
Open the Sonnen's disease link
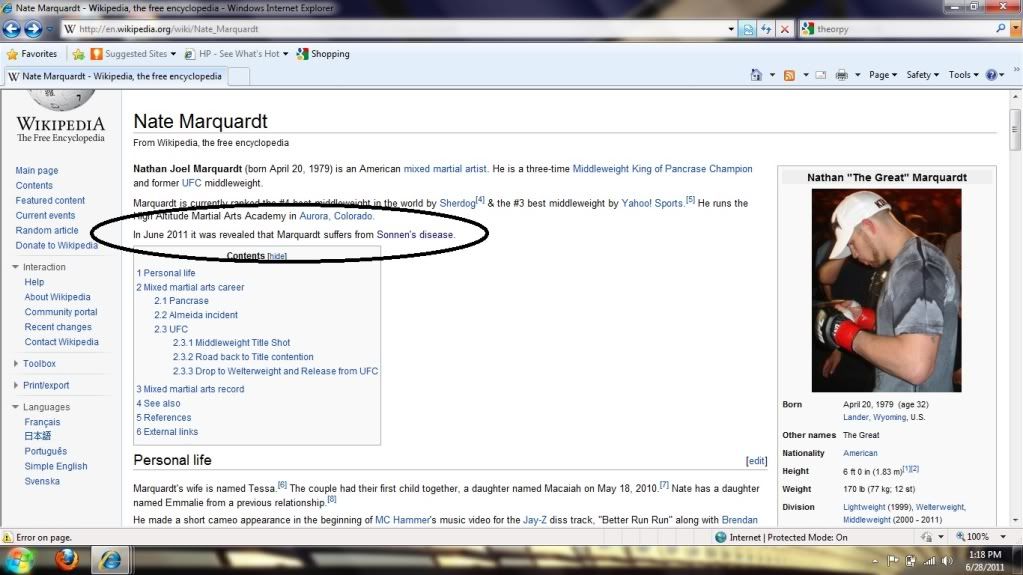coord(415,235)
